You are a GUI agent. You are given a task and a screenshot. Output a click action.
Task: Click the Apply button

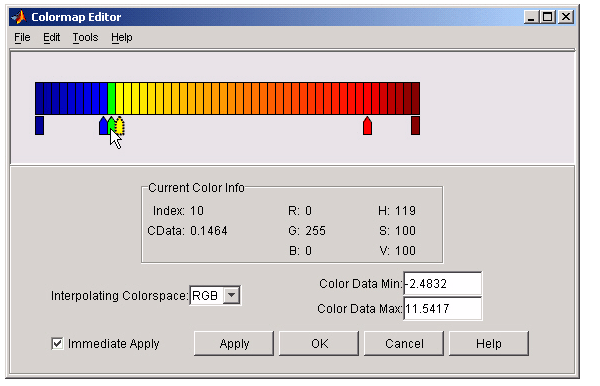(x=234, y=344)
